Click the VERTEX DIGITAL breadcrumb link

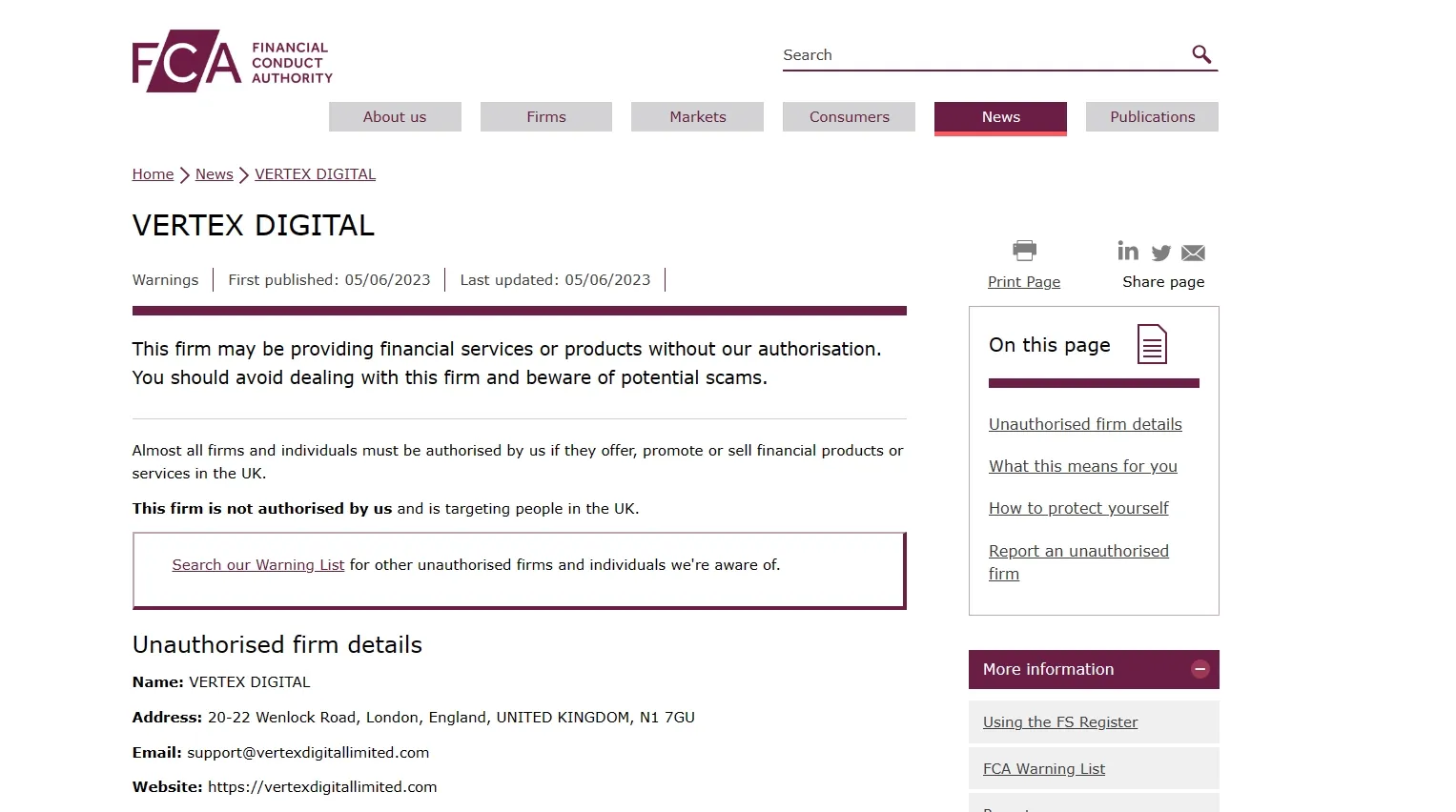point(315,174)
